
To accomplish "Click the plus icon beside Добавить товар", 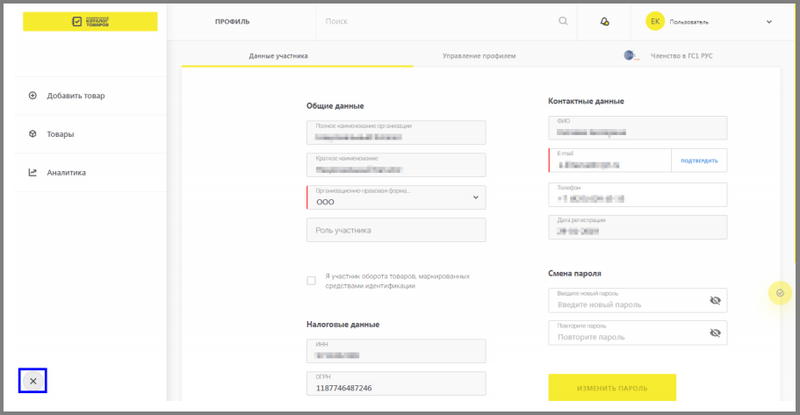I will pyautogui.click(x=33, y=96).
